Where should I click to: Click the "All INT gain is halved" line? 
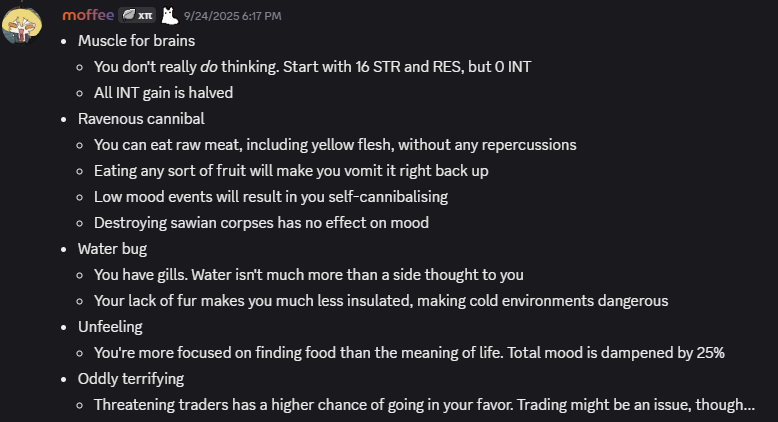163,93
